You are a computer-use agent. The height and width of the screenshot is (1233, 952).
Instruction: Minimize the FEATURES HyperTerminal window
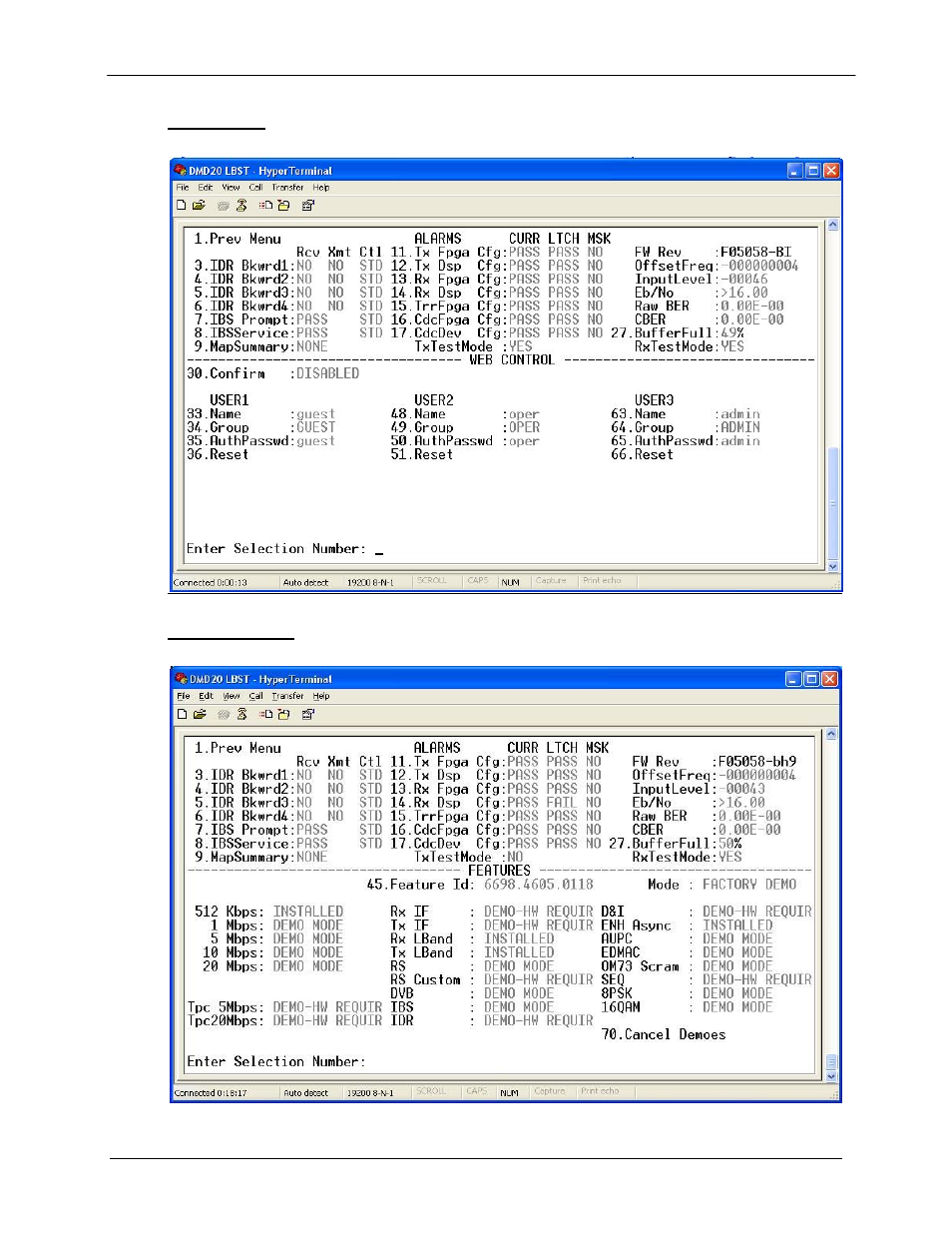(x=793, y=679)
